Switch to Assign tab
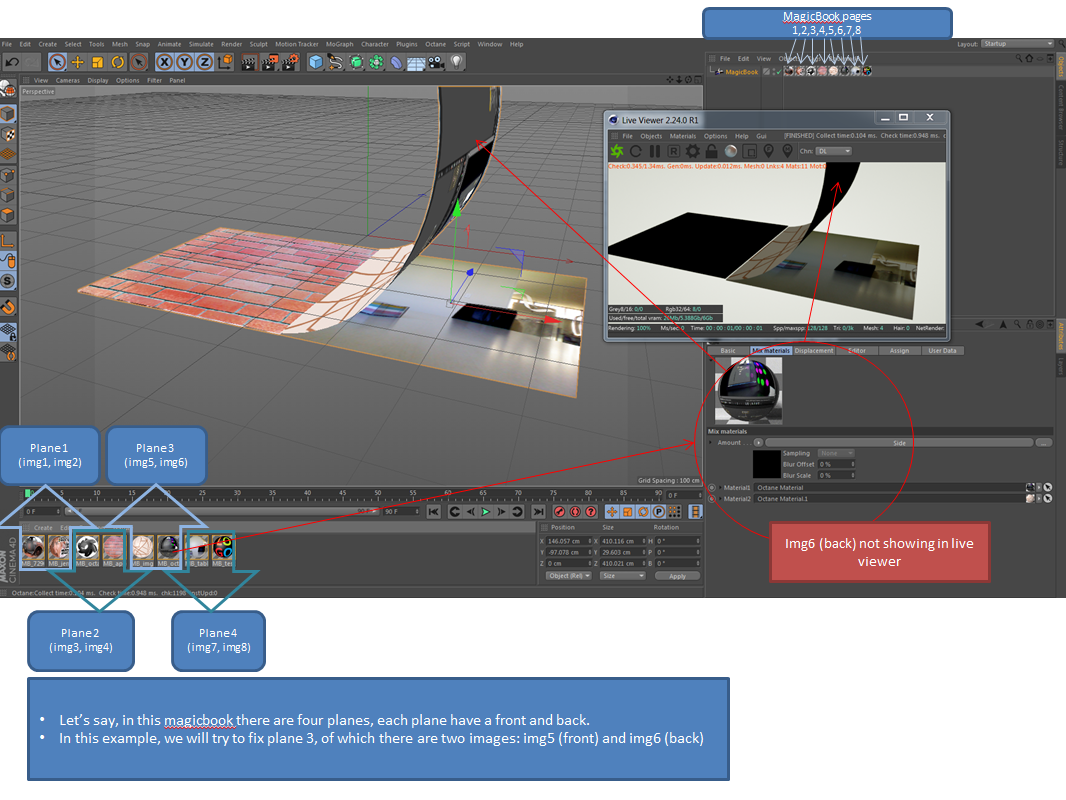Image resolution: width=1066 pixels, height=800 pixels. pos(899,351)
